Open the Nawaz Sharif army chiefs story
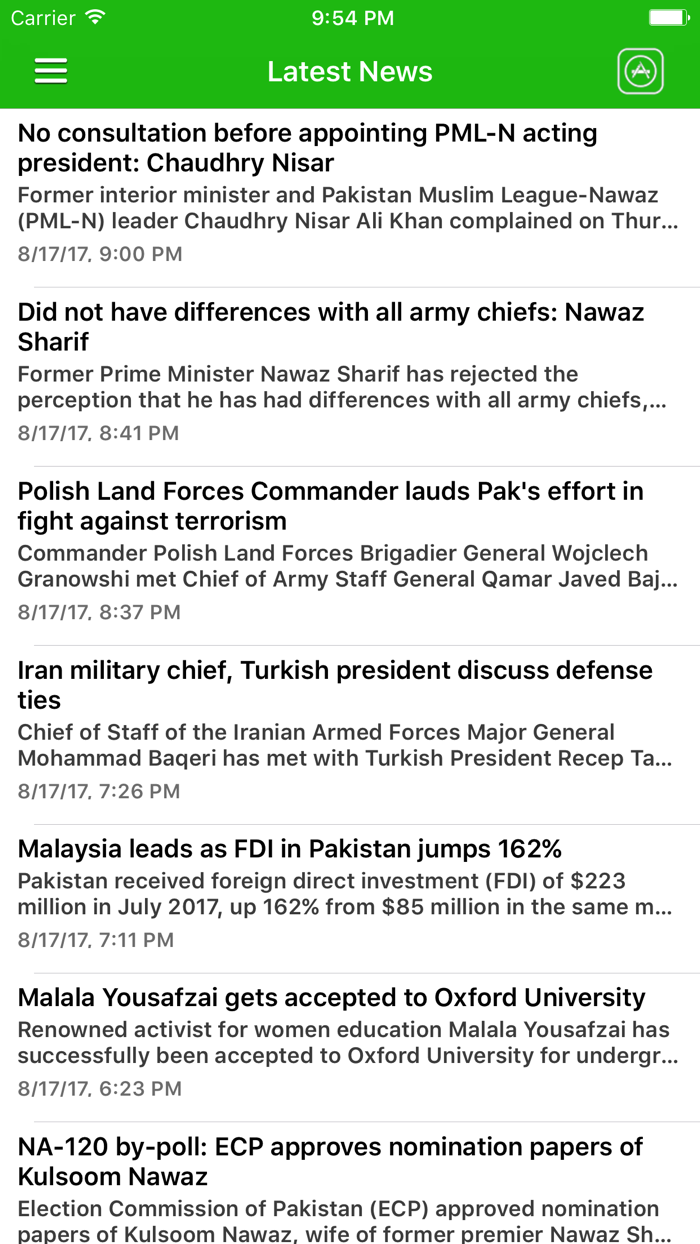The height and width of the screenshot is (1244, 700). 330,326
